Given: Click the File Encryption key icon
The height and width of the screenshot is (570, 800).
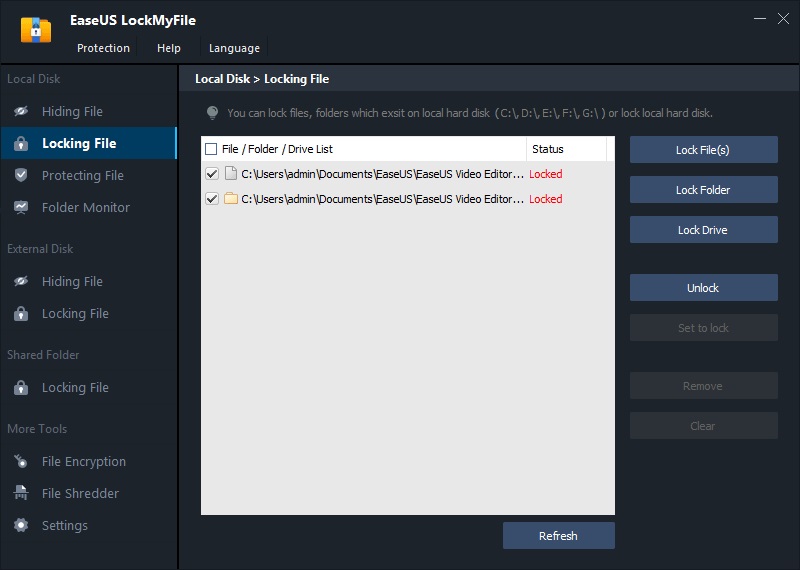Looking at the screenshot, I should pos(21,461).
